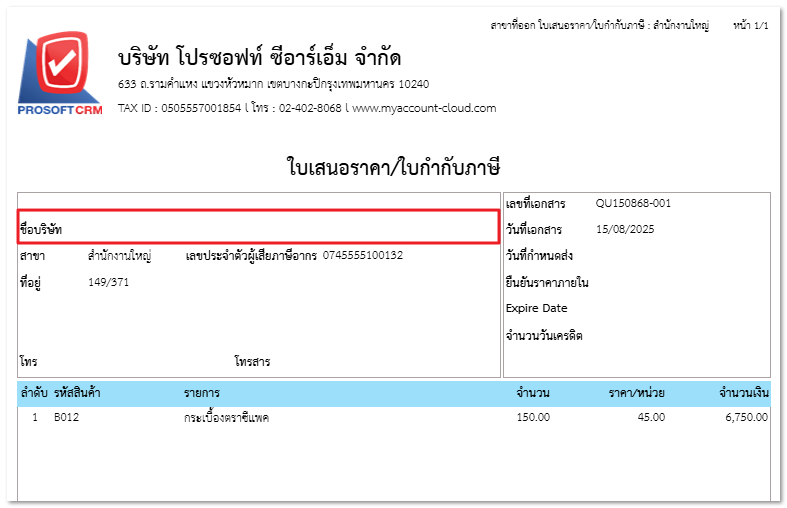
Task: Select the taxpayer ID 0745555100132
Action: click(x=363, y=256)
